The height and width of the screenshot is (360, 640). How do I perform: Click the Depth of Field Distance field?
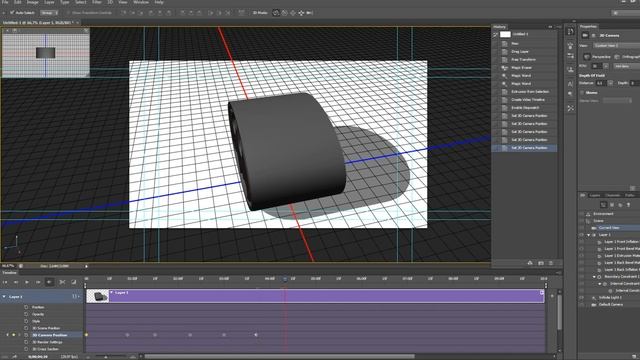(600, 83)
